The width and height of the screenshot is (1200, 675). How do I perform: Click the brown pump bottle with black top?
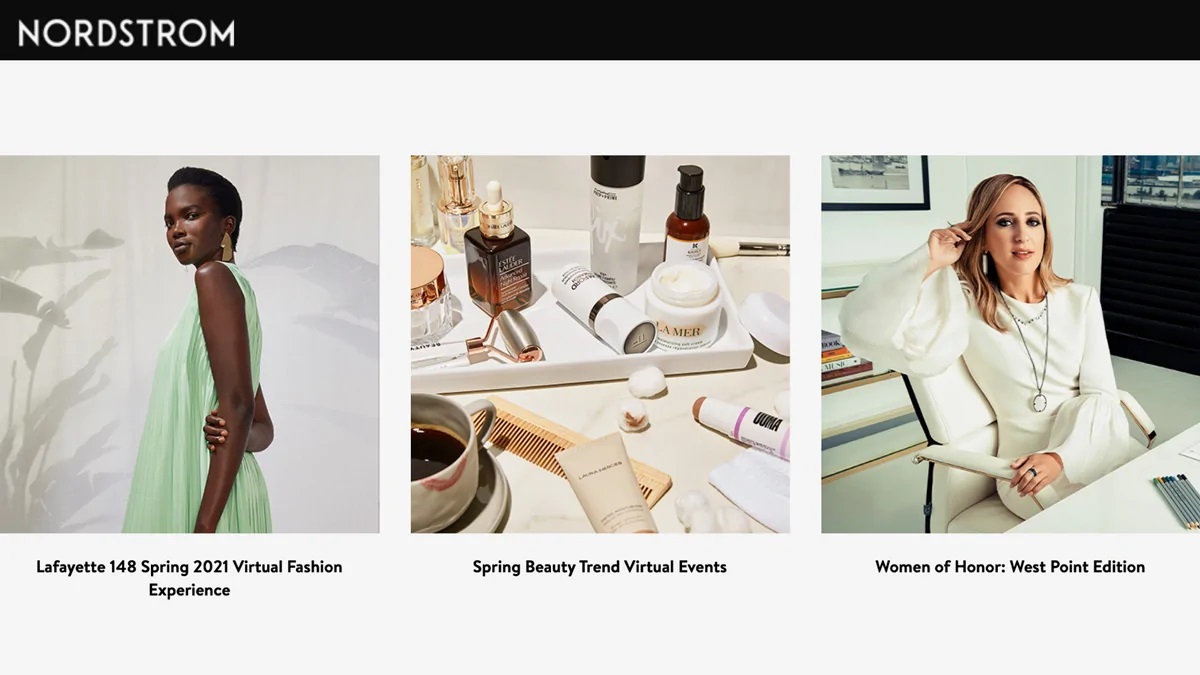tap(688, 214)
